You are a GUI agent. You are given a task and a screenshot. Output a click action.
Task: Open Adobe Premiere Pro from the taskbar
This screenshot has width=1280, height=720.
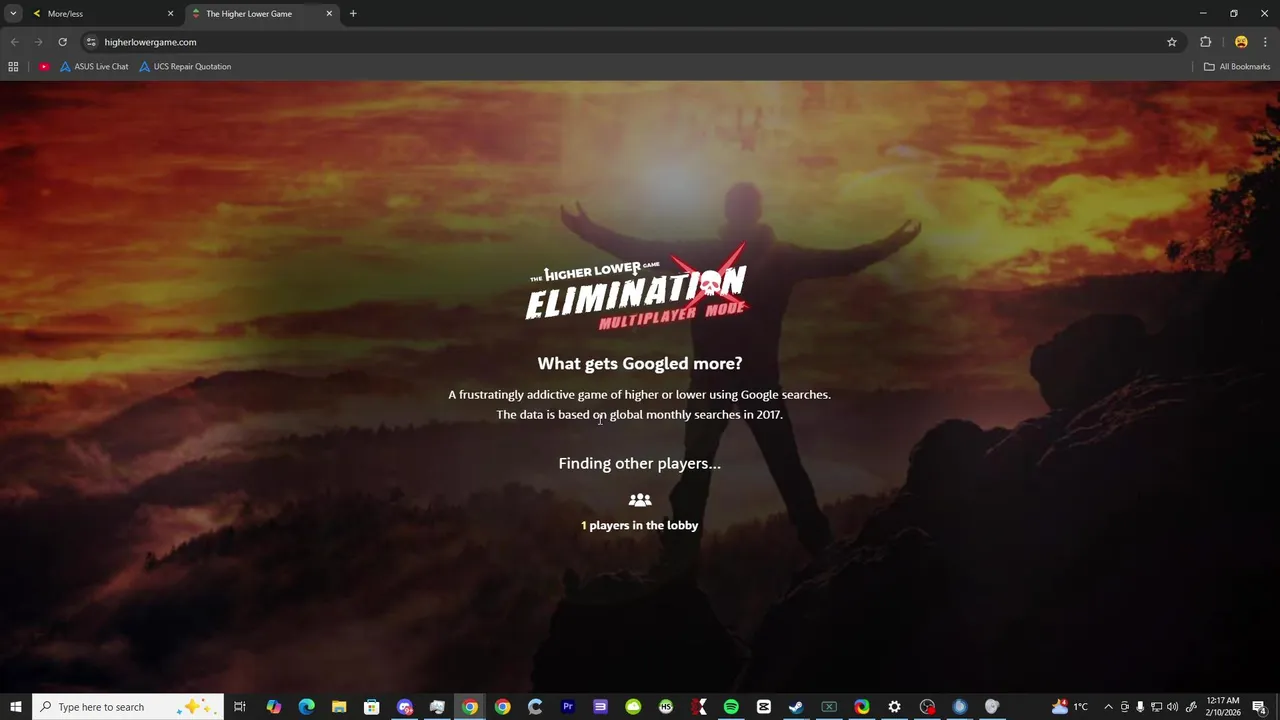[568, 707]
